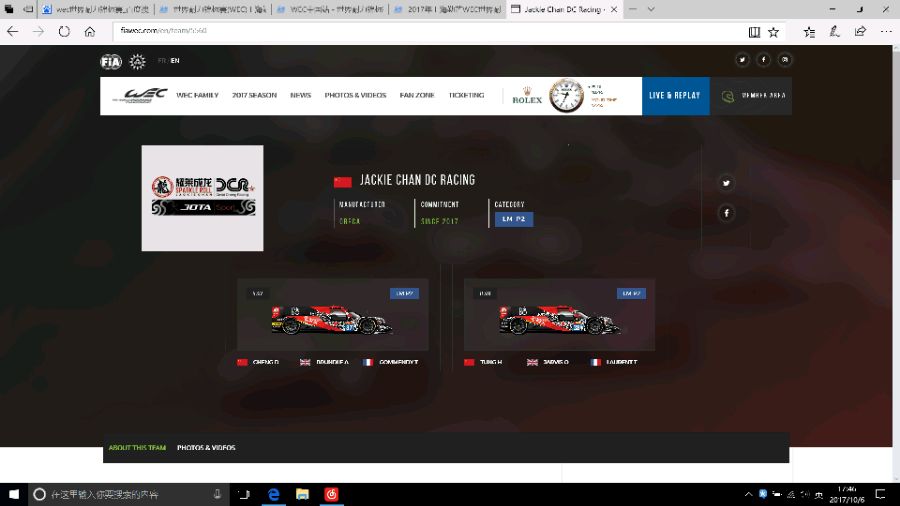
Task: Add page to favorites star icon
Action: click(774, 32)
